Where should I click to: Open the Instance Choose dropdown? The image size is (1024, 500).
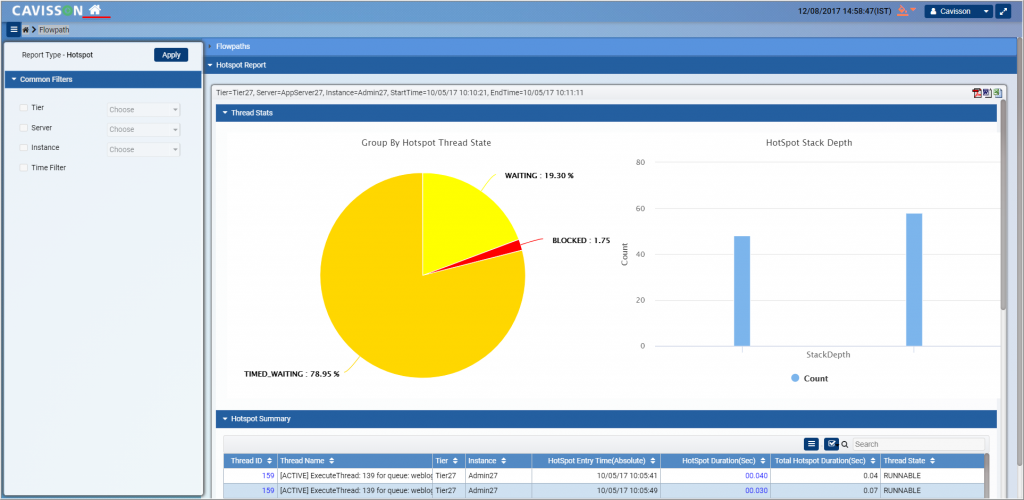143,150
